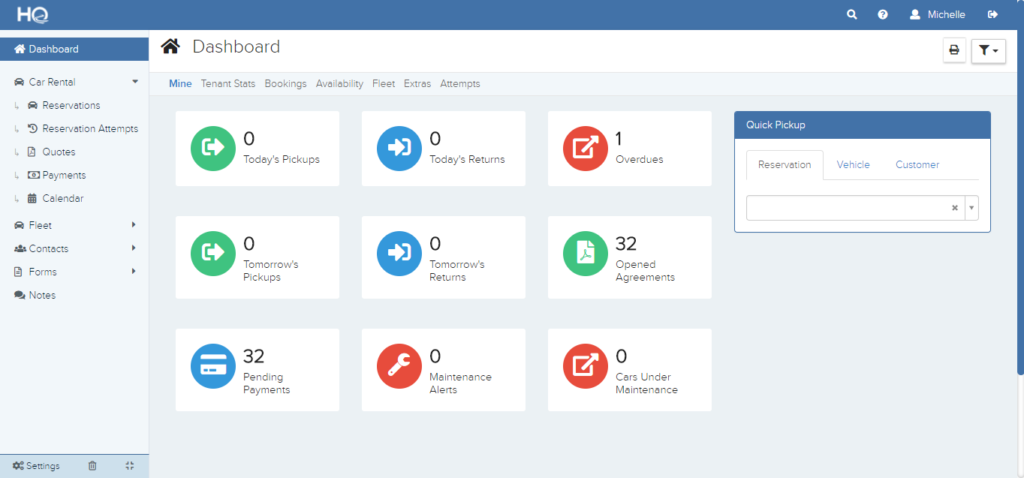Viewport: 1024px width, 478px height.
Task: Switch to the Extras tab
Action: pos(417,84)
